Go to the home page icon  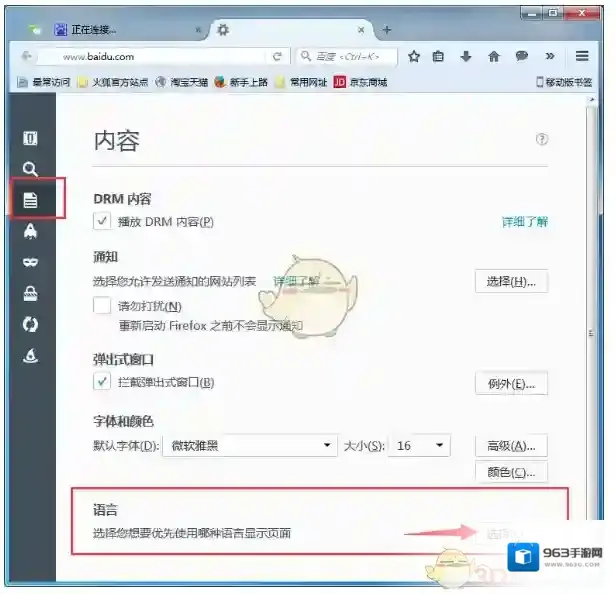point(493,57)
